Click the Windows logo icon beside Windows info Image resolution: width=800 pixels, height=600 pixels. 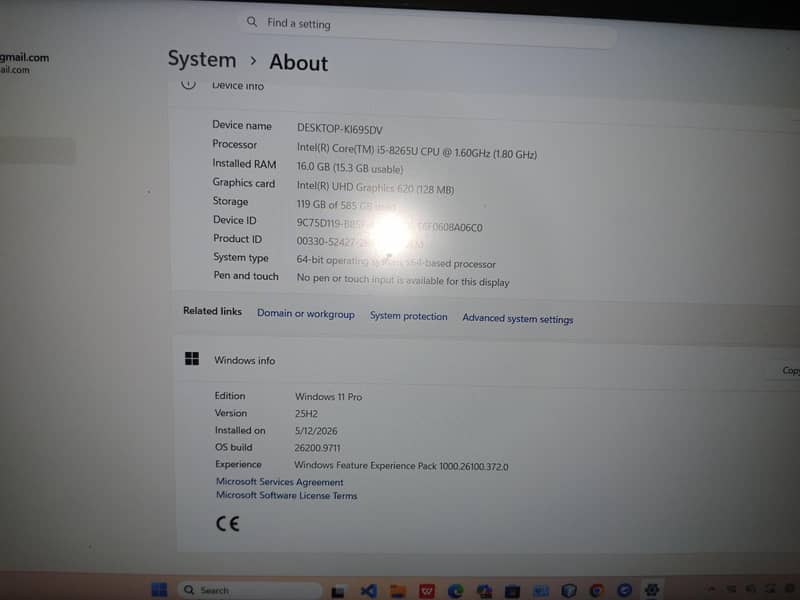click(x=192, y=358)
